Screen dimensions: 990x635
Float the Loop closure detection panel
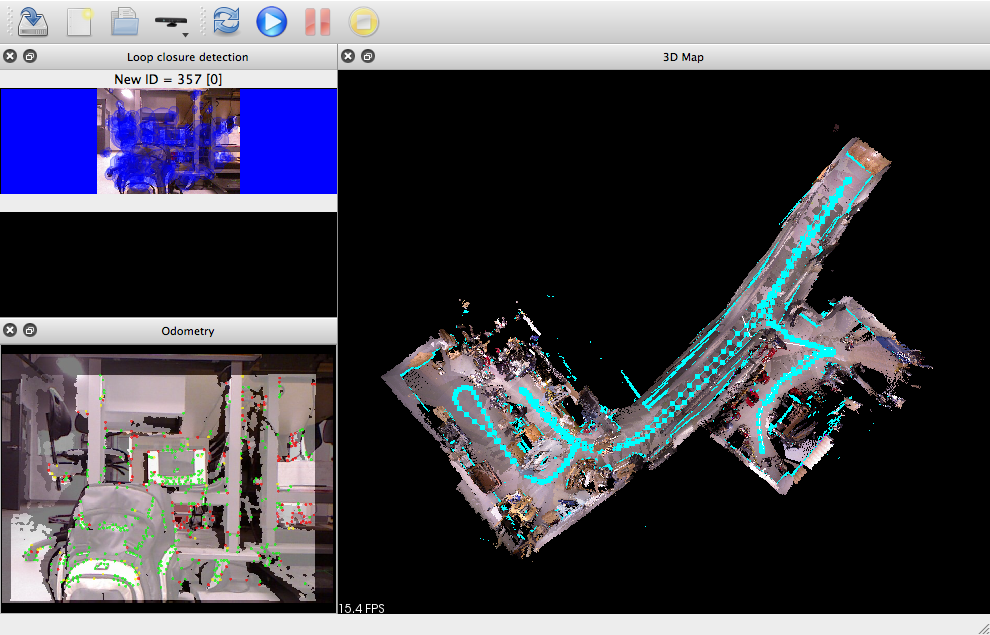30,57
